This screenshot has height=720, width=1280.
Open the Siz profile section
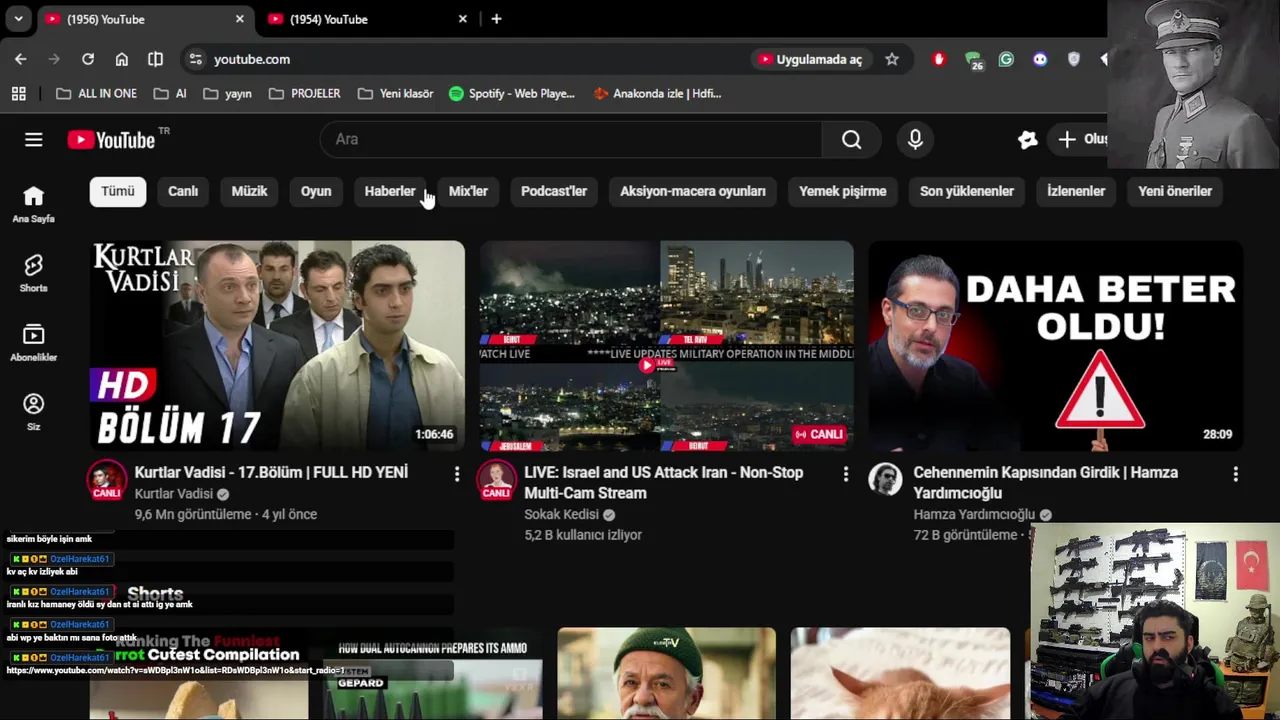click(34, 411)
